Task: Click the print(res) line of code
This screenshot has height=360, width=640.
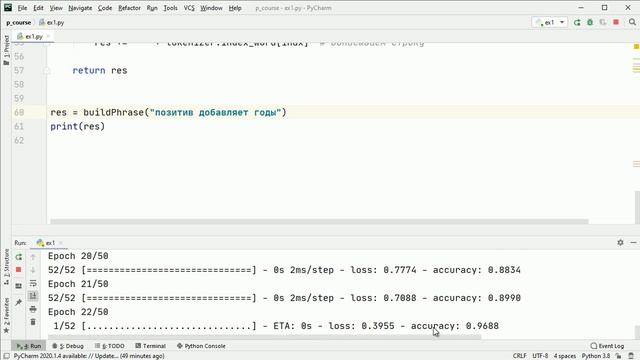Action: click(x=78, y=126)
